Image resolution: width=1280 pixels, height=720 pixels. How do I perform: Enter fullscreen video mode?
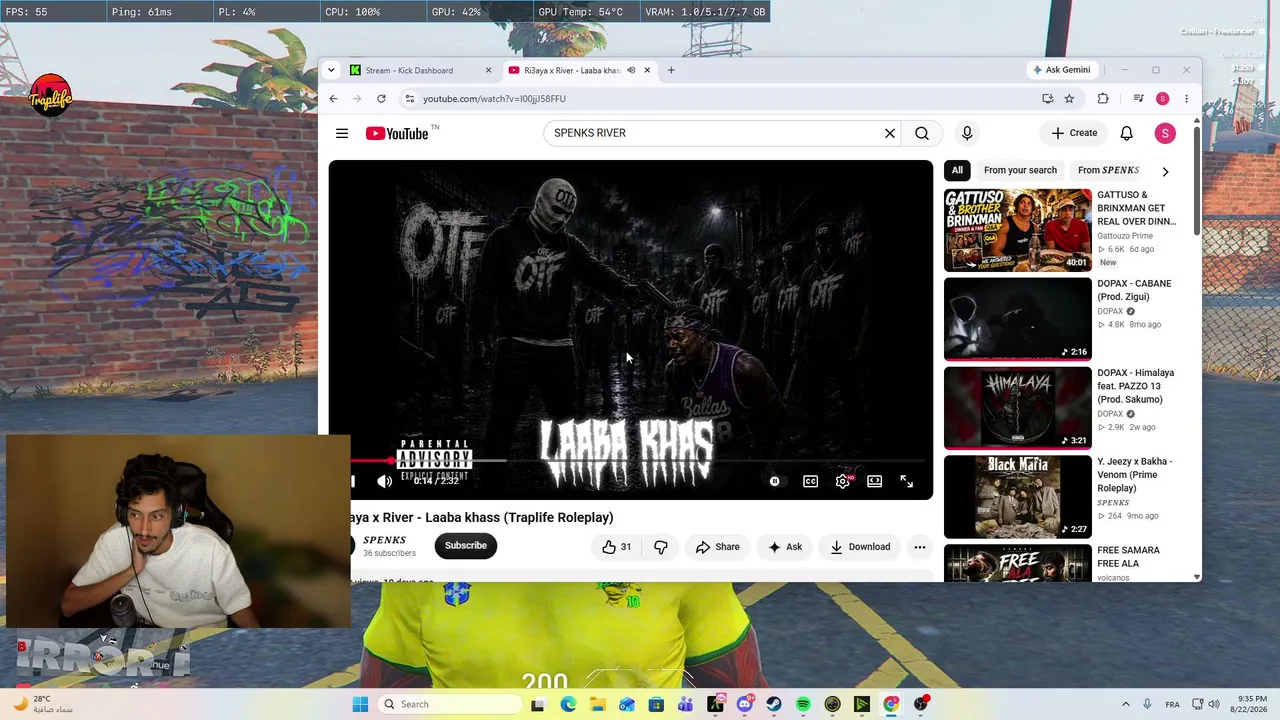click(906, 481)
